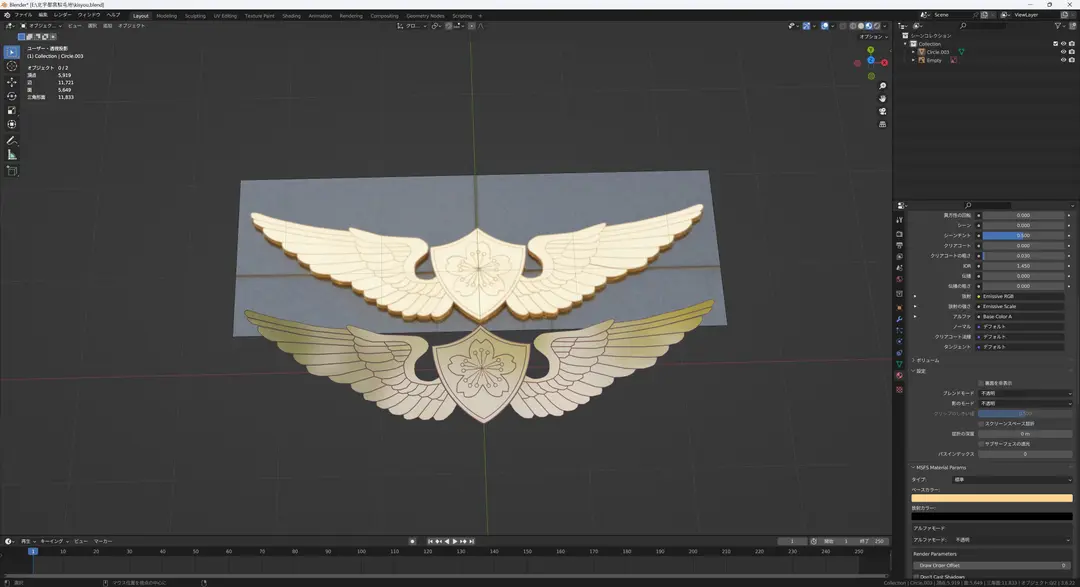Switch to the UV Editing workspace tab

tap(225, 15)
